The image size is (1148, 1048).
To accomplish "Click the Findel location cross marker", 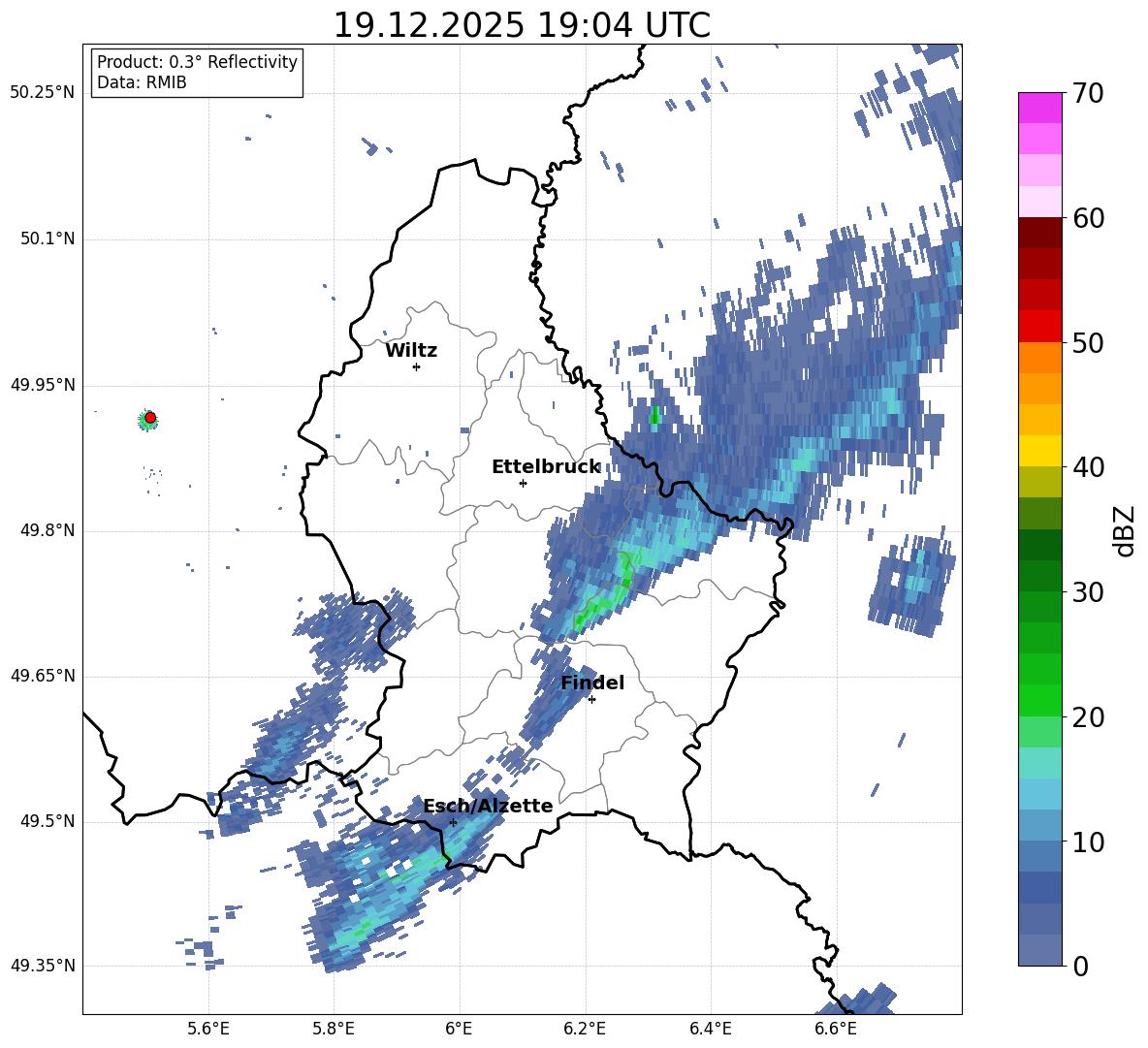I will [x=591, y=700].
